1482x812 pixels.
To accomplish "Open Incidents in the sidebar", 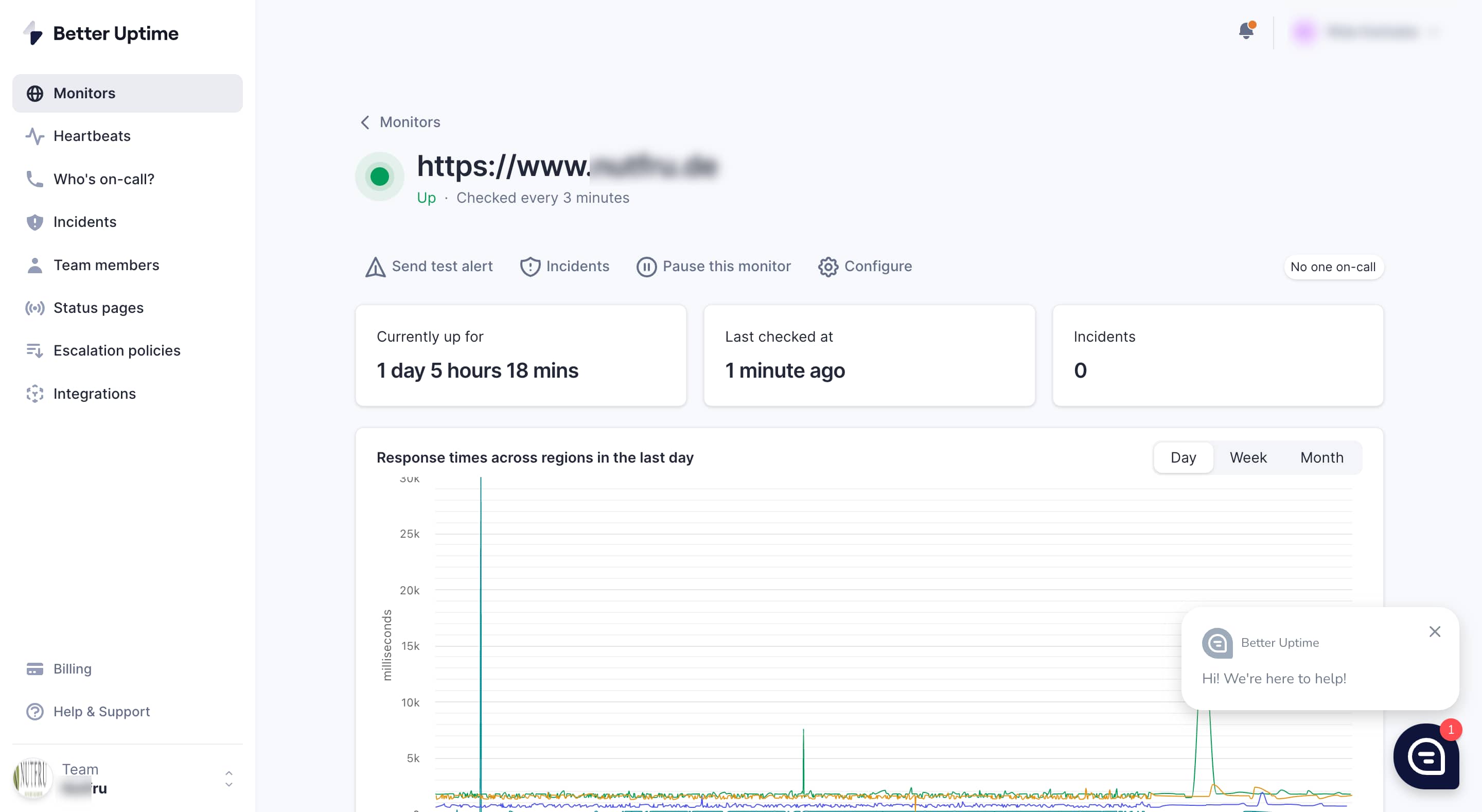I will coord(128,222).
